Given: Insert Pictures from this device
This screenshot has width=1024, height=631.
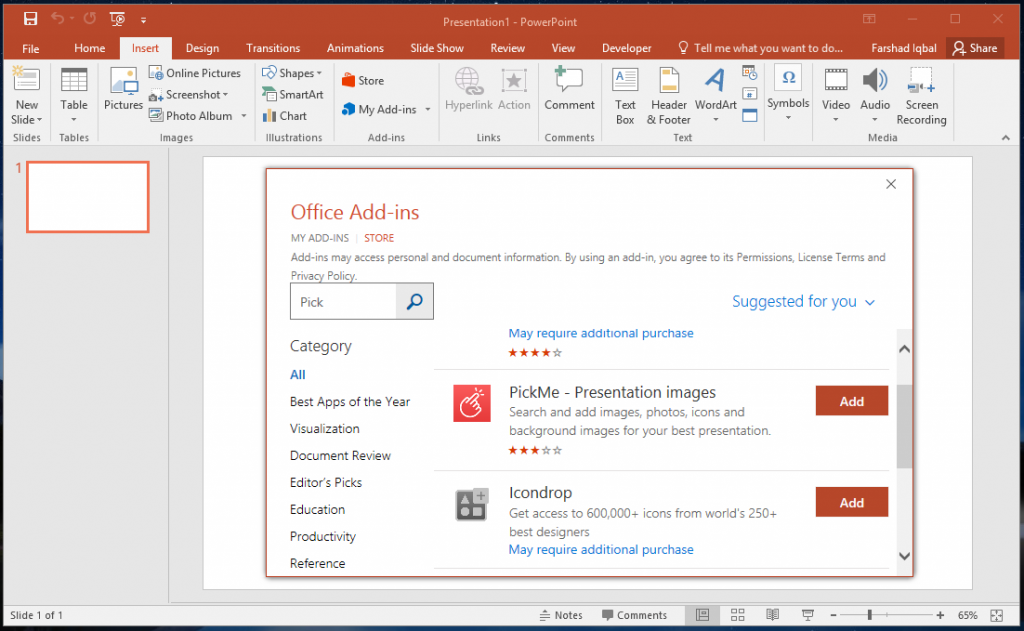Looking at the screenshot, I should pos(123,89).
